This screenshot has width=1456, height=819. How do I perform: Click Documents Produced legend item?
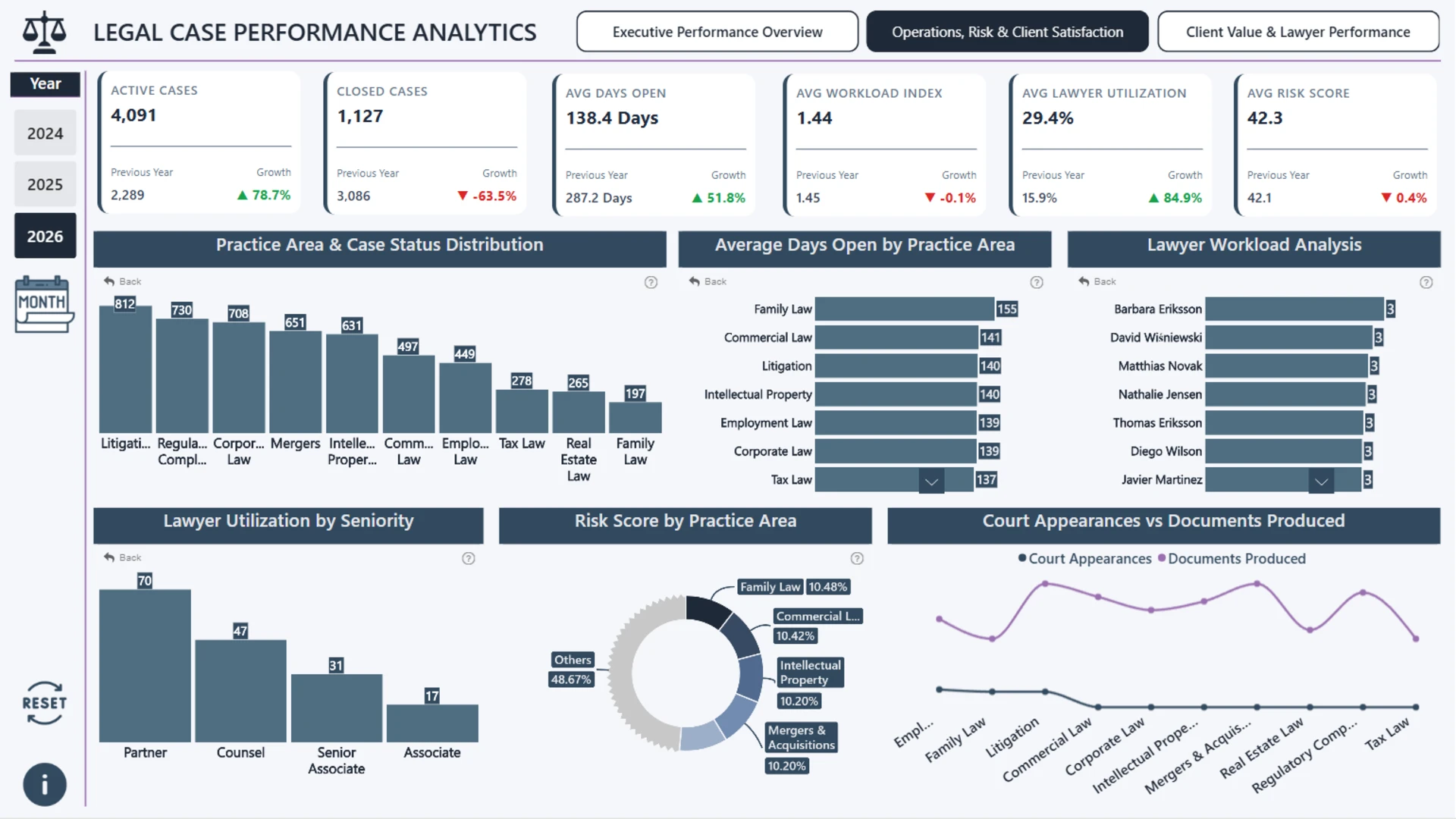click(x=1232, y=559)
